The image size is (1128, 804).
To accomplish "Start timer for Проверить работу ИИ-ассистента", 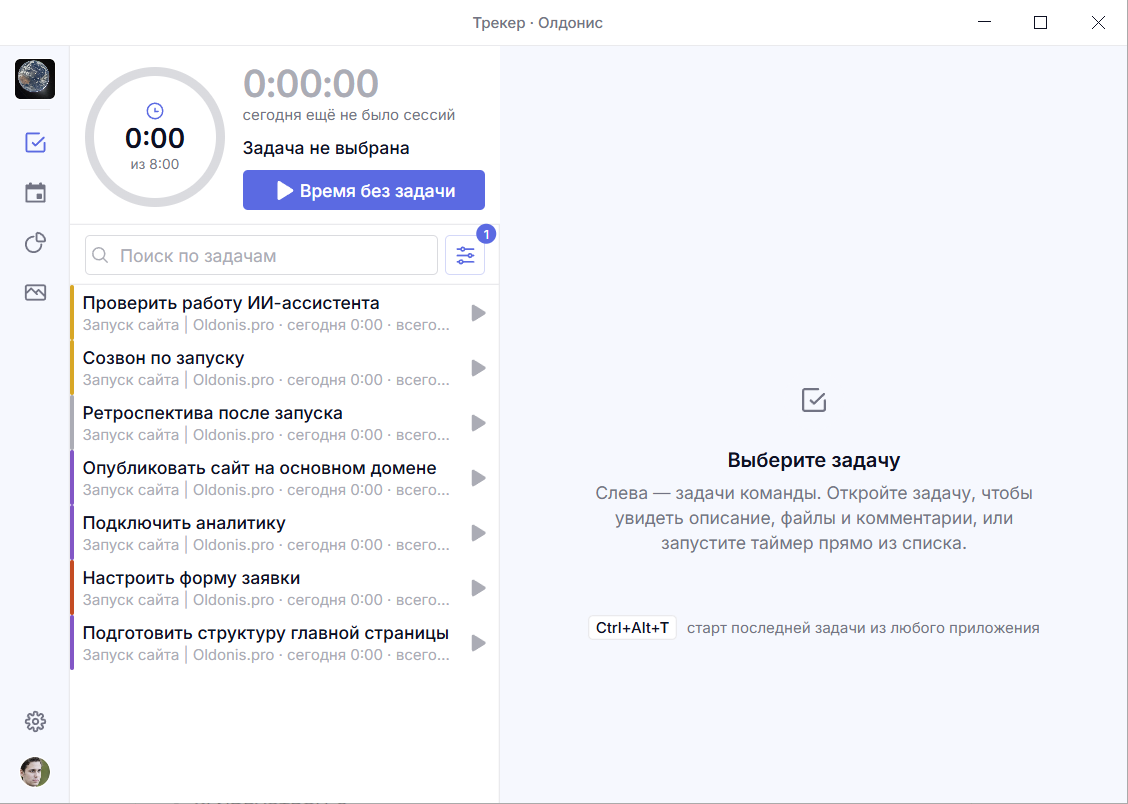I will (478, 313).
